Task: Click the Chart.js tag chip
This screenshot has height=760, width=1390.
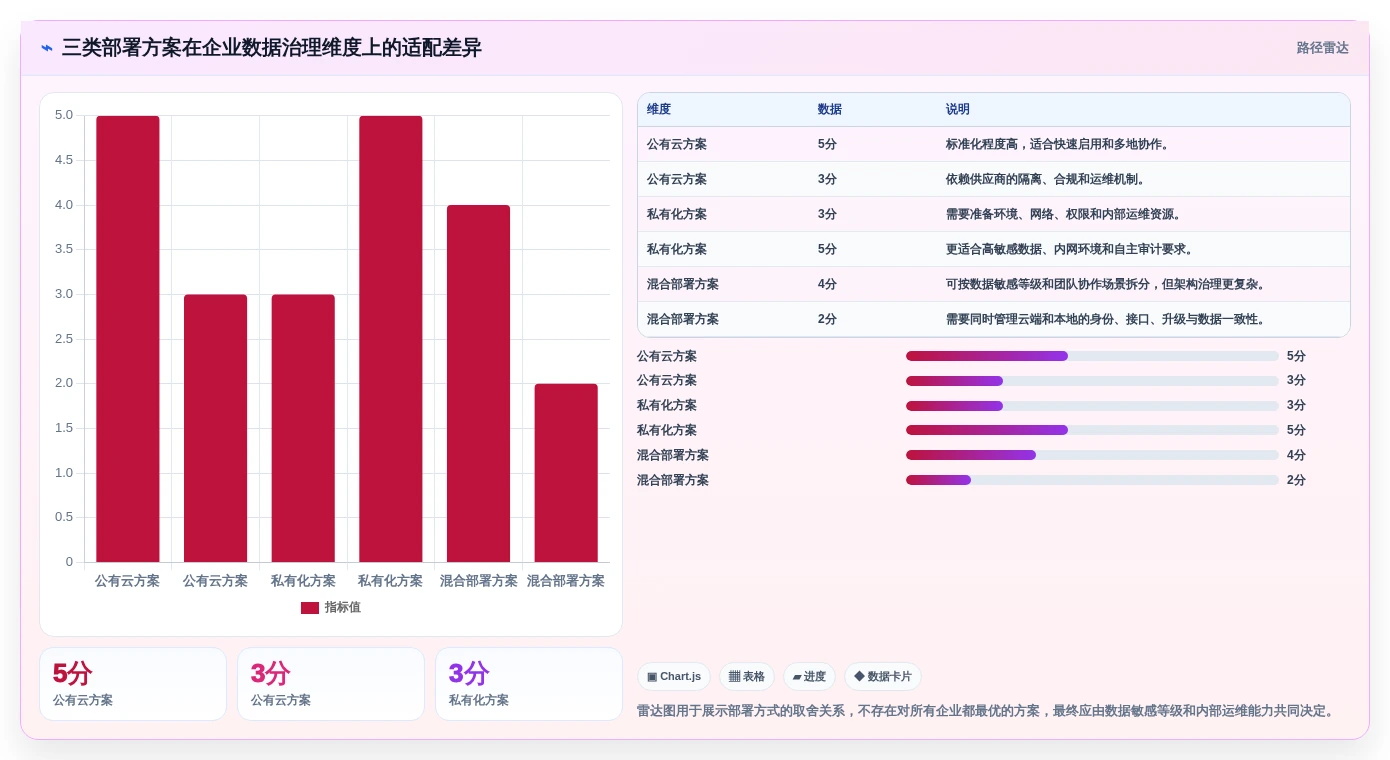Action: [x=674, y=677]
